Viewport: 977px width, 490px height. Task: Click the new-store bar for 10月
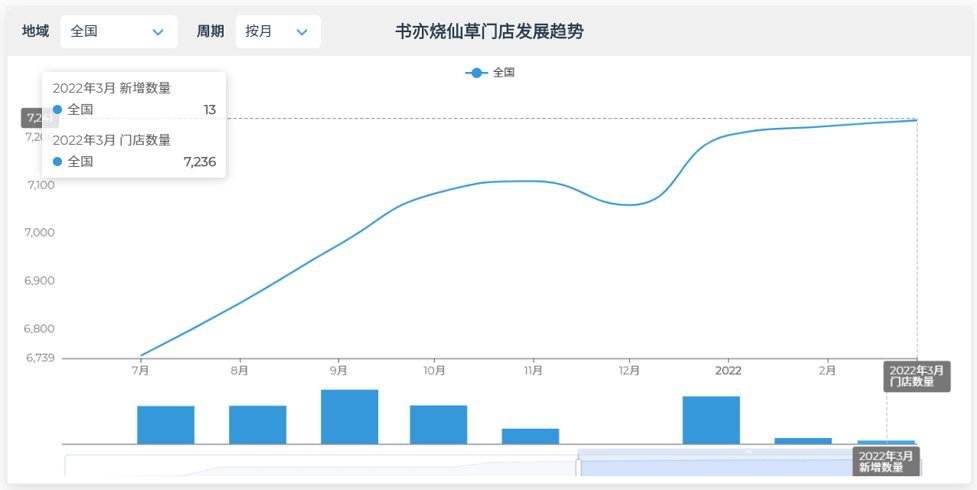(438, 425)
